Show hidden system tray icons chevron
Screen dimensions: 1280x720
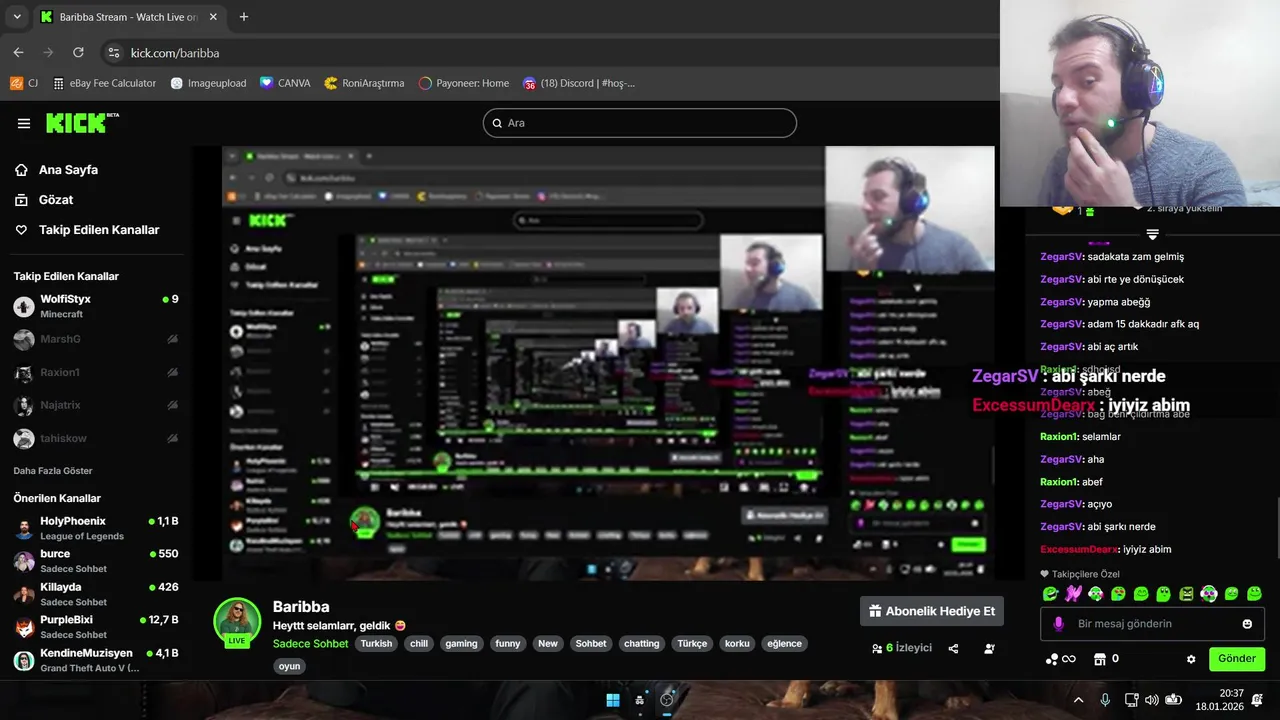pos(1078,700)
